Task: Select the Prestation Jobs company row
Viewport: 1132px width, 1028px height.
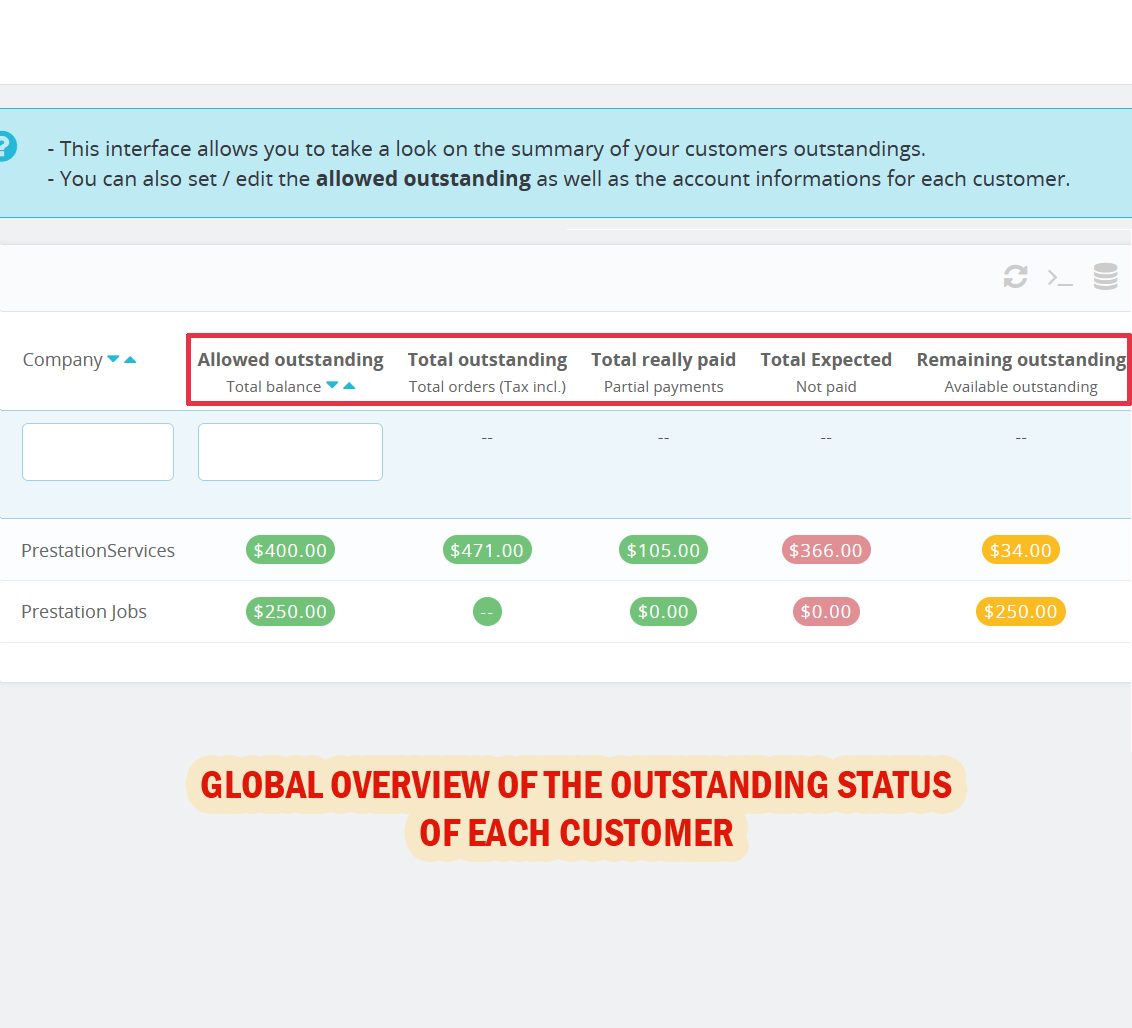Action: point(84,611)
